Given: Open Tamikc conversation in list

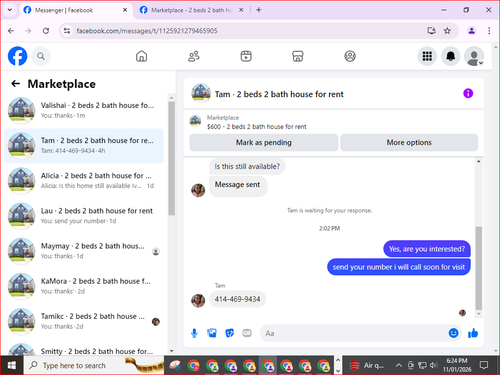Looking at the screenshot, I should 84,321.
